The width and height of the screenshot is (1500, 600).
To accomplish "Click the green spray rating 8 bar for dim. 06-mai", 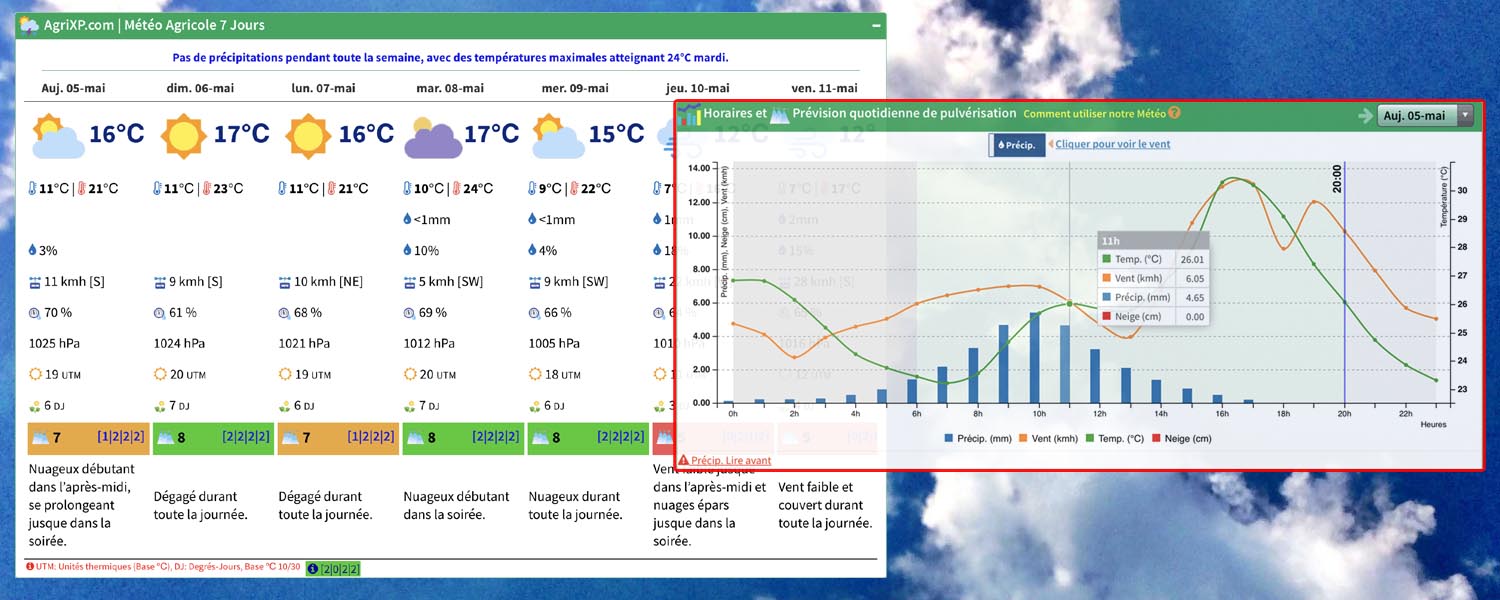I will (213, 437).
